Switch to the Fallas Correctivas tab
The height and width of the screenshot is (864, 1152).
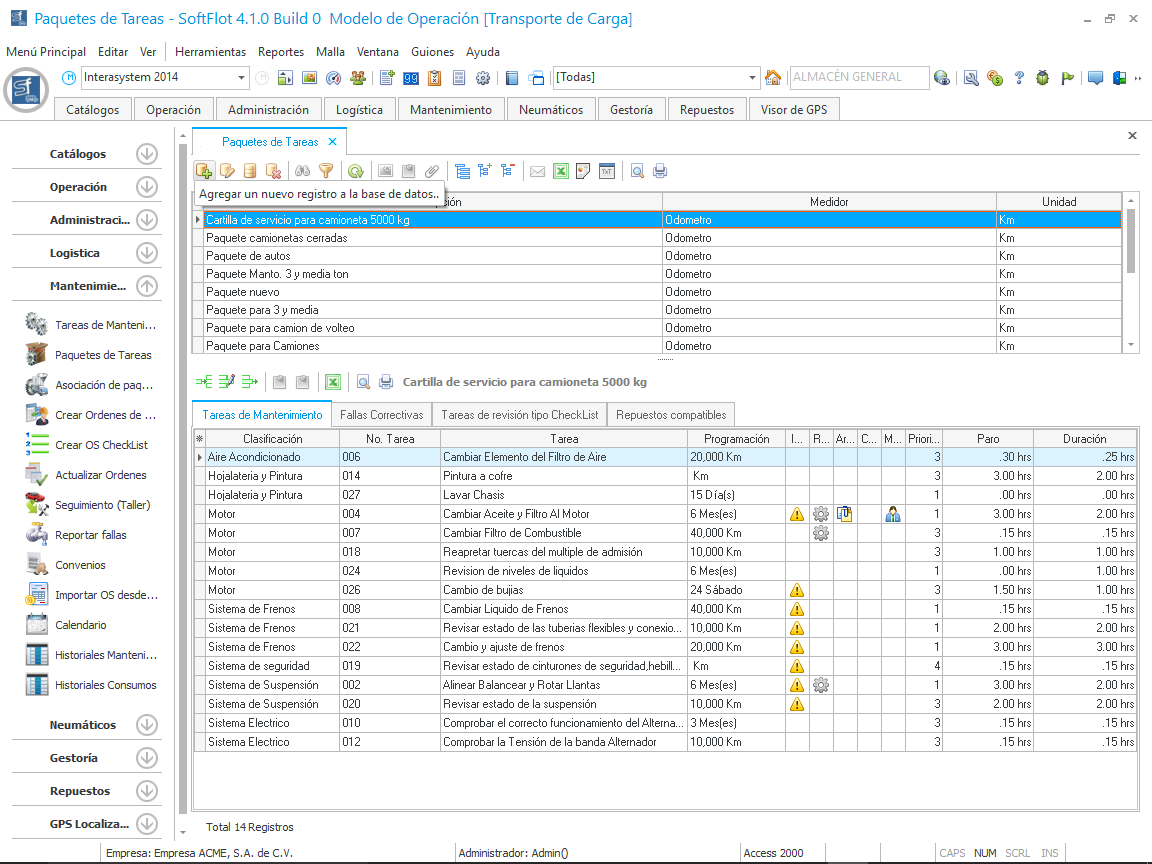pos(382,415)
